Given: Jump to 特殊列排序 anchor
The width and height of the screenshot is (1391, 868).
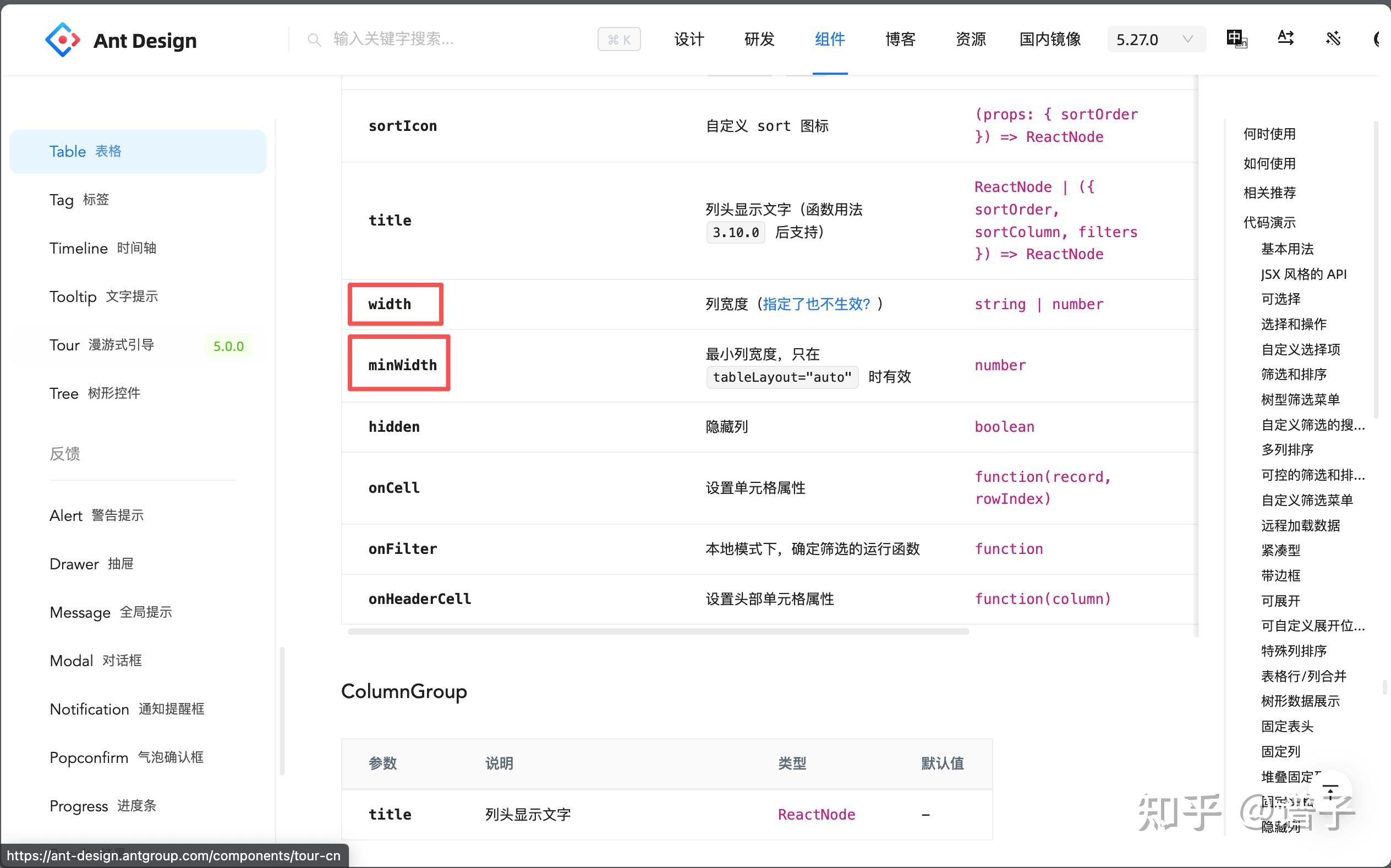Looking at the screenshot, I should 1294,651.
